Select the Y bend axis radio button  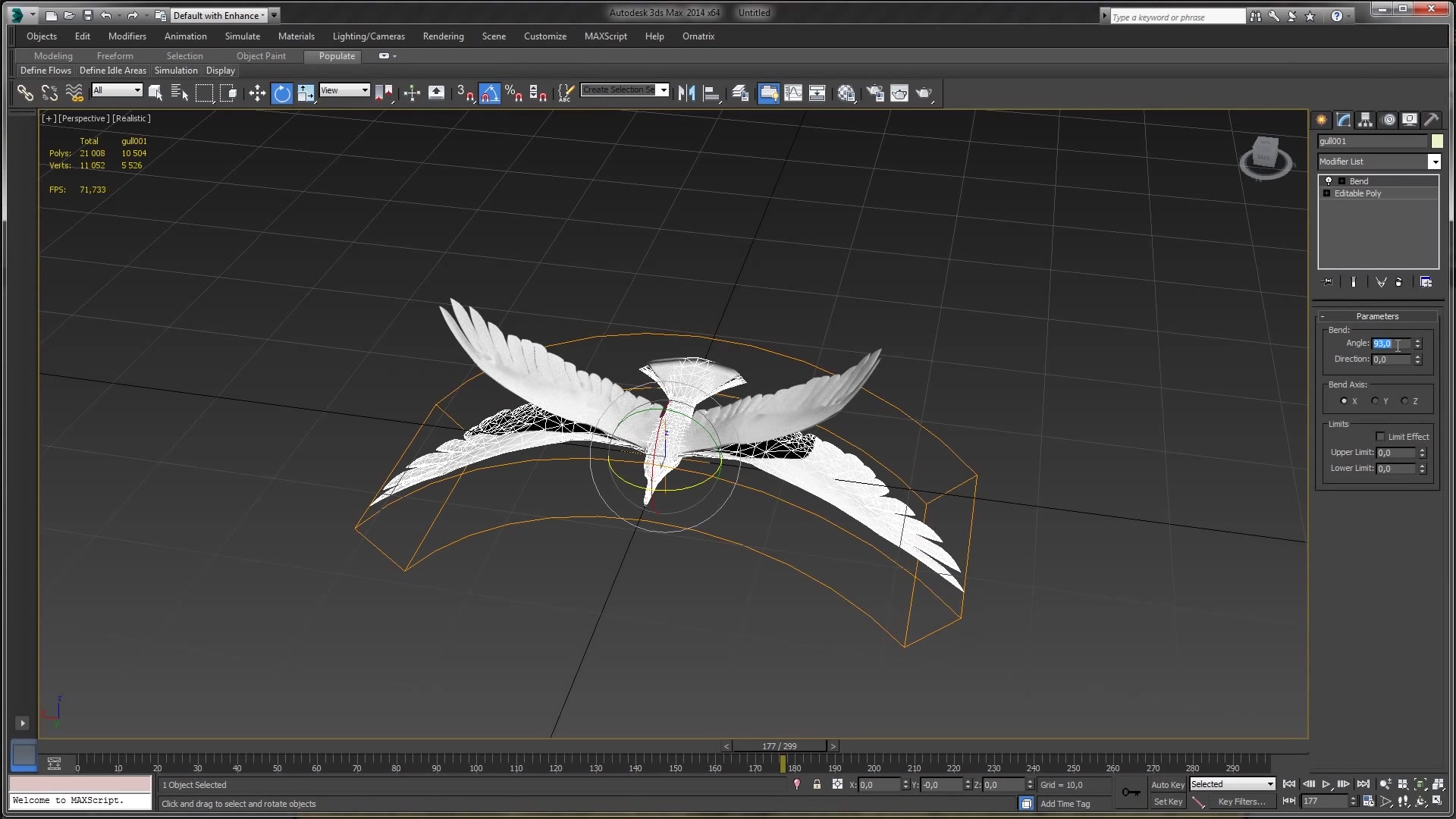[x=1375, y=401]
